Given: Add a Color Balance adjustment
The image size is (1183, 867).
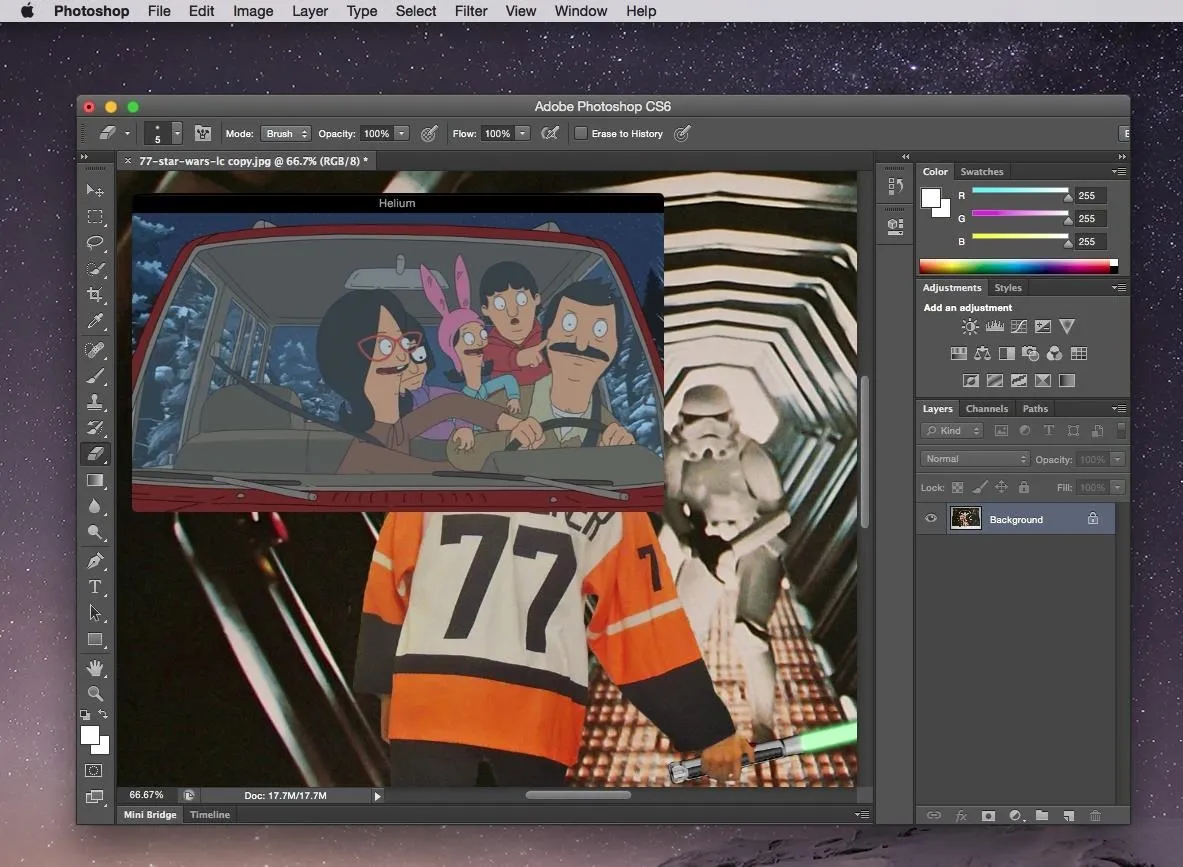Looking at the screenshot, I should click(x=982, y=353).
